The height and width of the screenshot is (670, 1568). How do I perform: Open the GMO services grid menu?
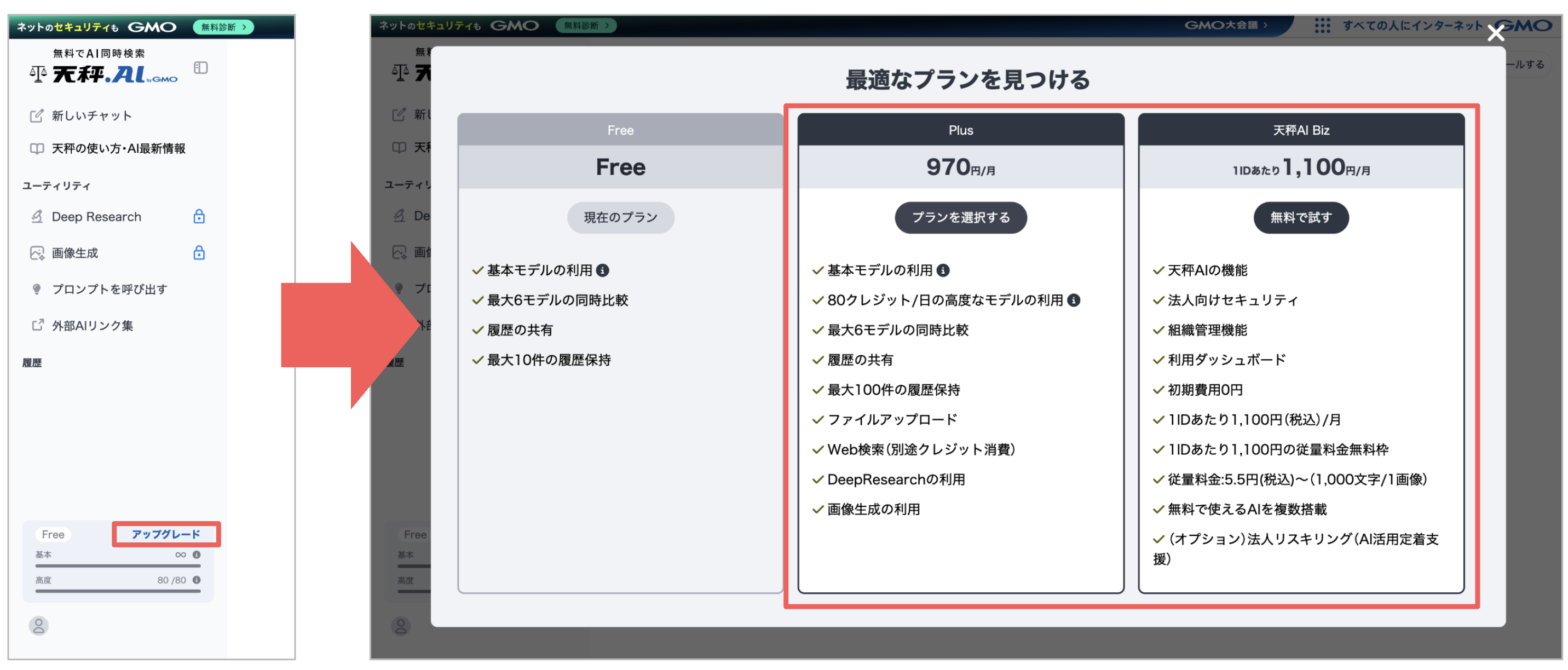[x=1322, y=26]
